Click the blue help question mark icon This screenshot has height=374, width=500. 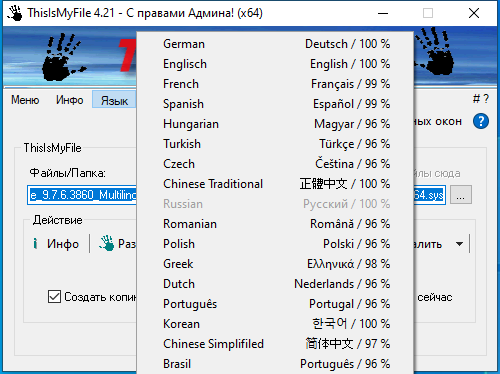[x=481, y=121]
